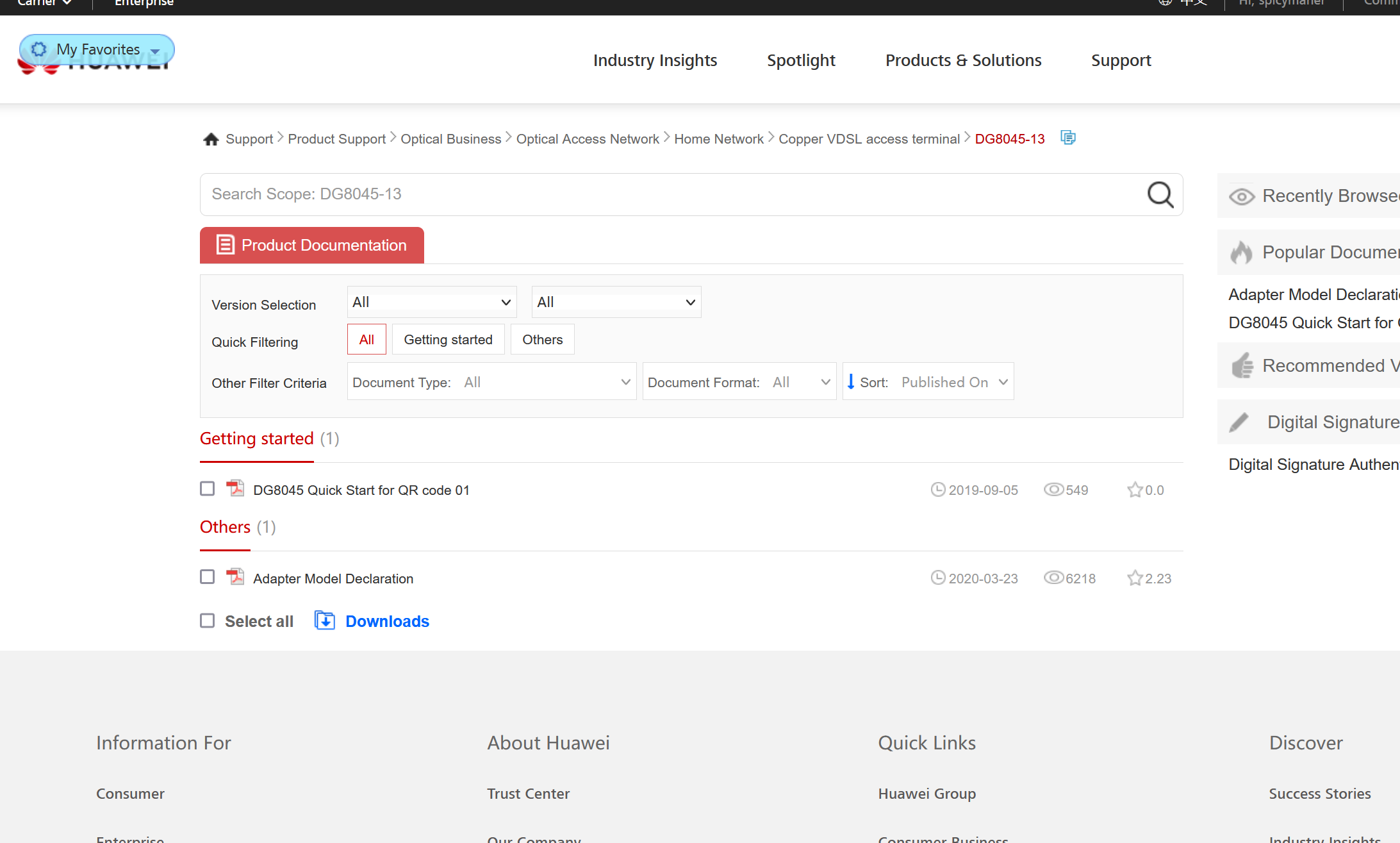Image resolution: width=1400 pixels, height=843 pixels.
Task: Select the Enterprise top bar item
Action: [144, 3]
